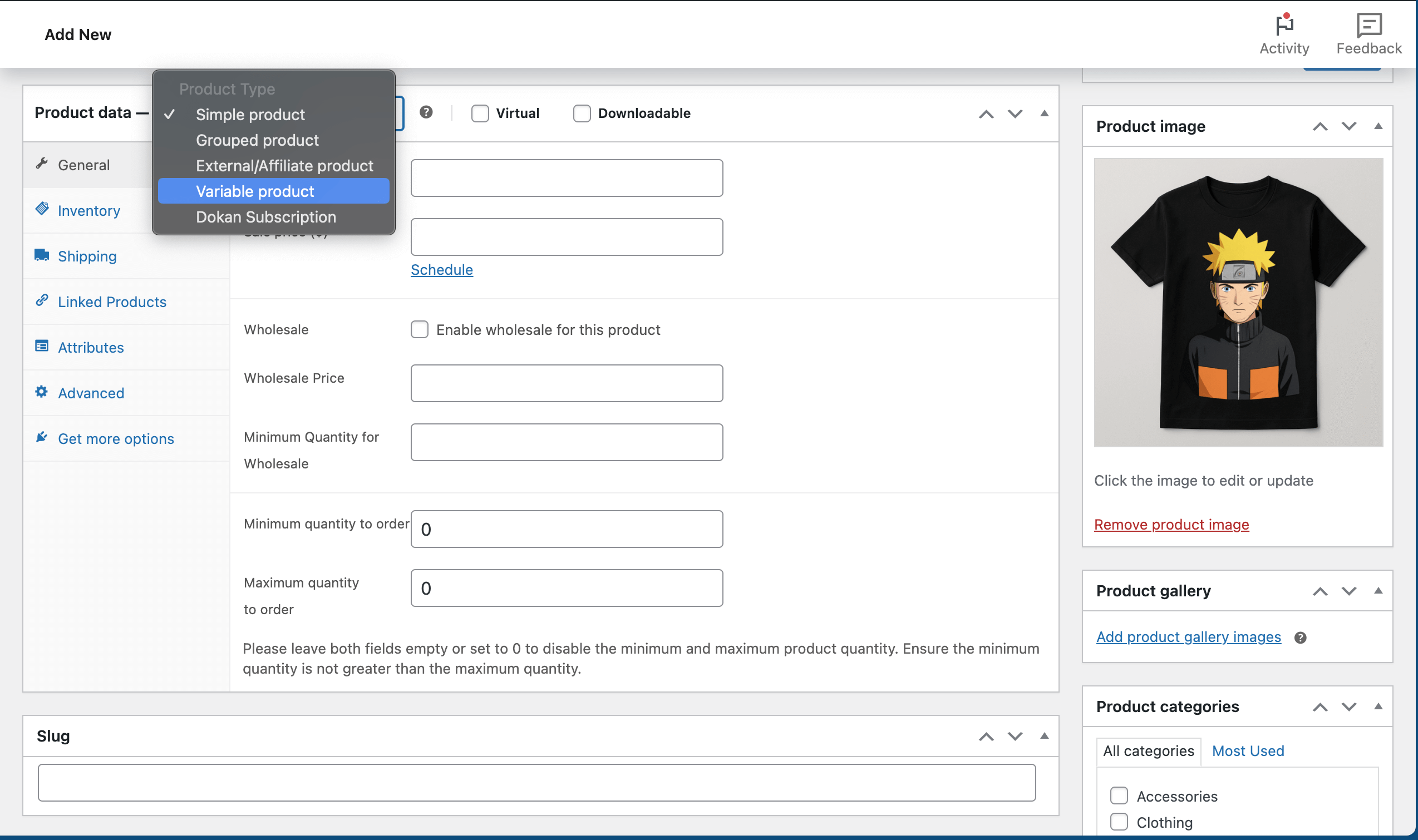Viewport: 1418px width, 840px height.
Task: Move Product categories panel up
Action: click(1320, 707)
